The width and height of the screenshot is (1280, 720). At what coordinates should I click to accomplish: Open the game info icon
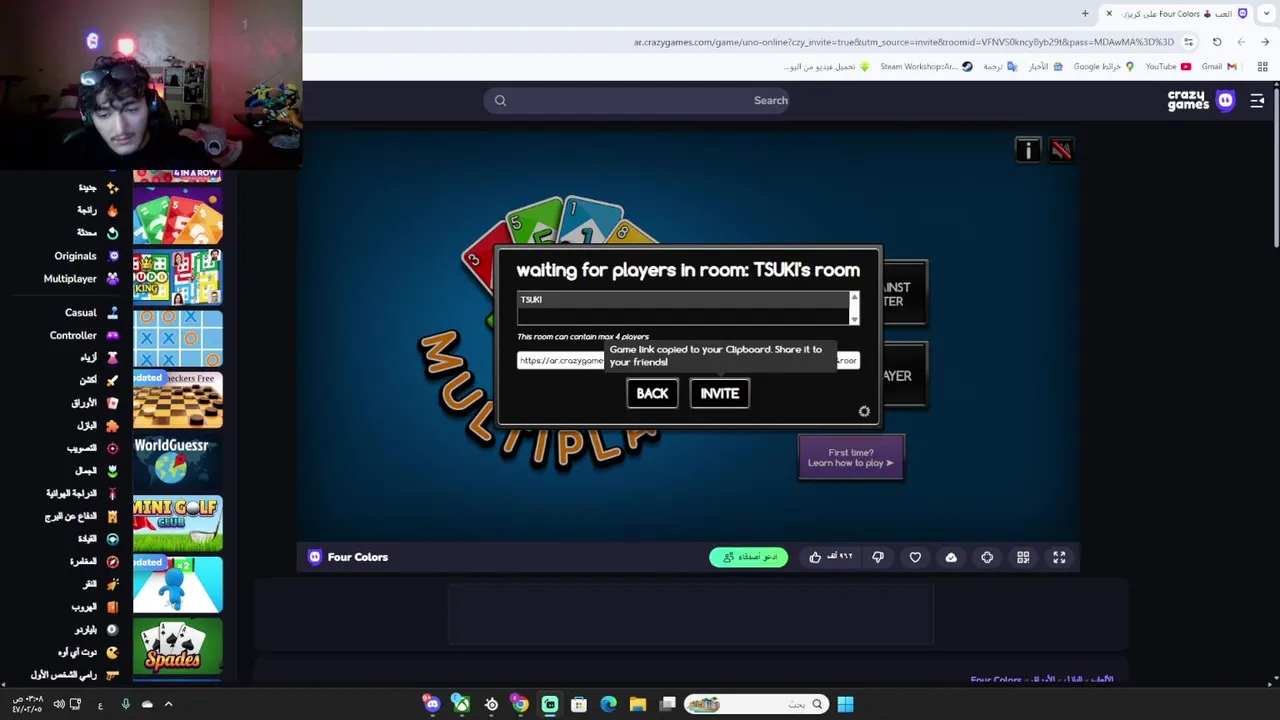[1028, 150]
